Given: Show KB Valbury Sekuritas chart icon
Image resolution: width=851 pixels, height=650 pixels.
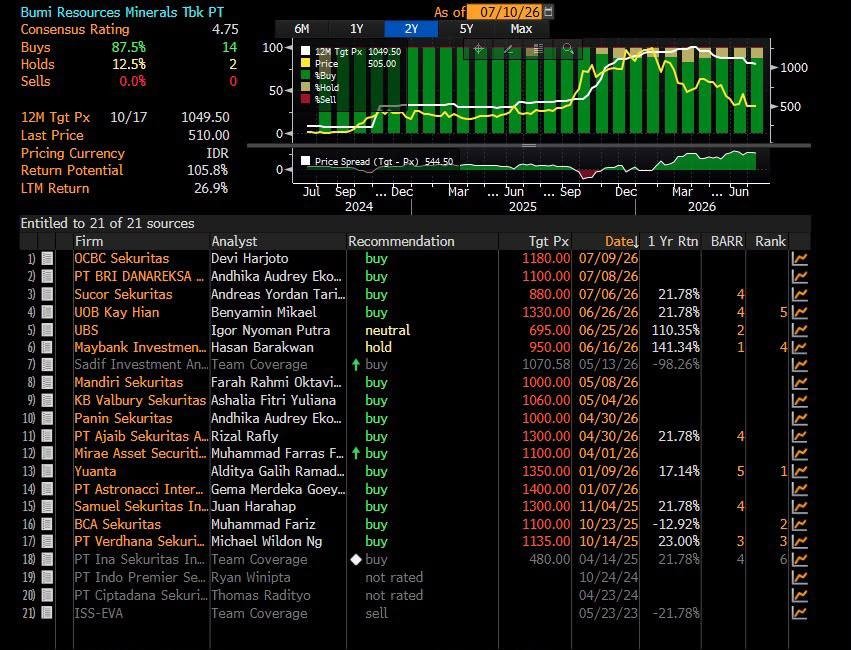Looking at the screenshot, I should [799, 400].
